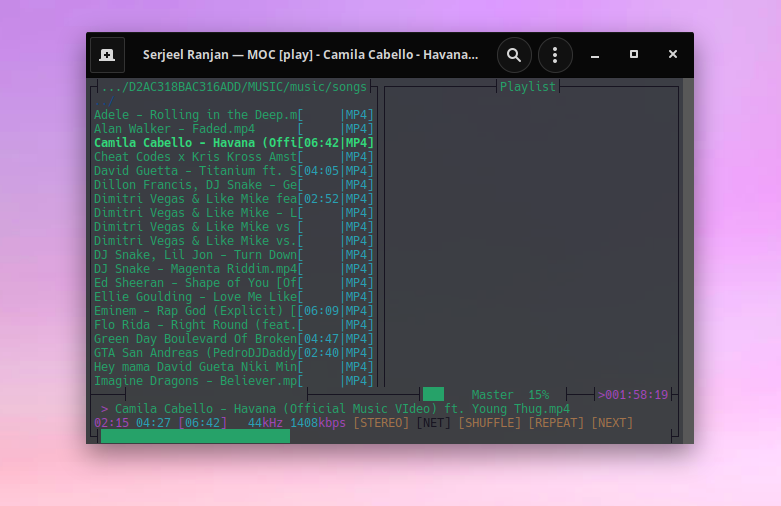Select David Guetta - Titanium track
The height and width of the screenshot is (506, 781).
[x=234, y=171]
